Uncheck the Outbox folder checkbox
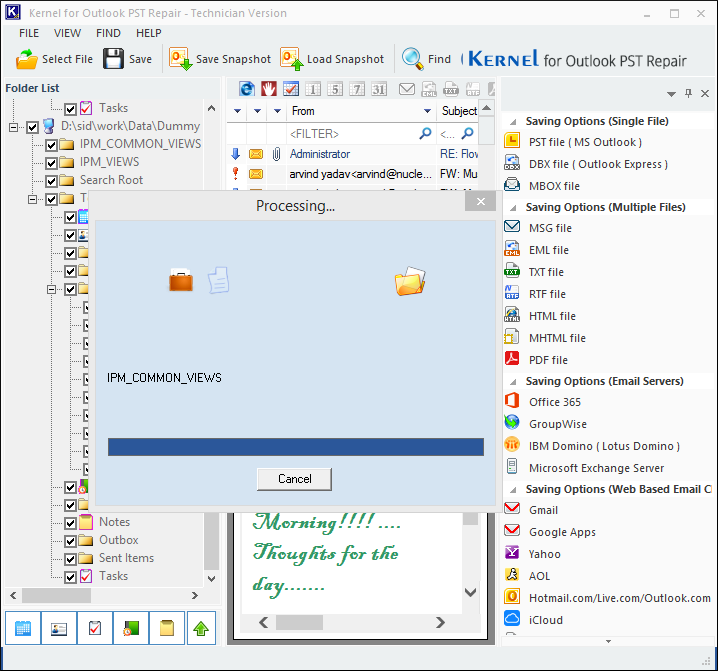The height and width of the screenshot is (671, 718). (x=70, y=541)
